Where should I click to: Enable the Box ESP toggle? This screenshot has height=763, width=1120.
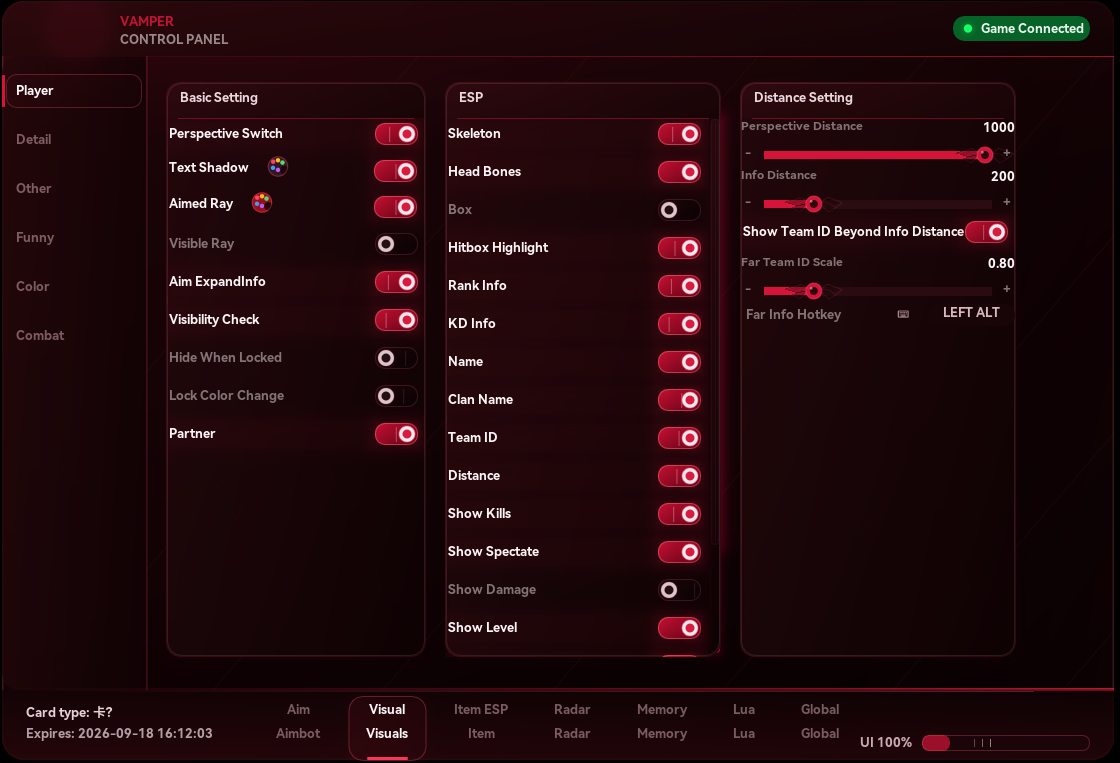tap(679, 210)
